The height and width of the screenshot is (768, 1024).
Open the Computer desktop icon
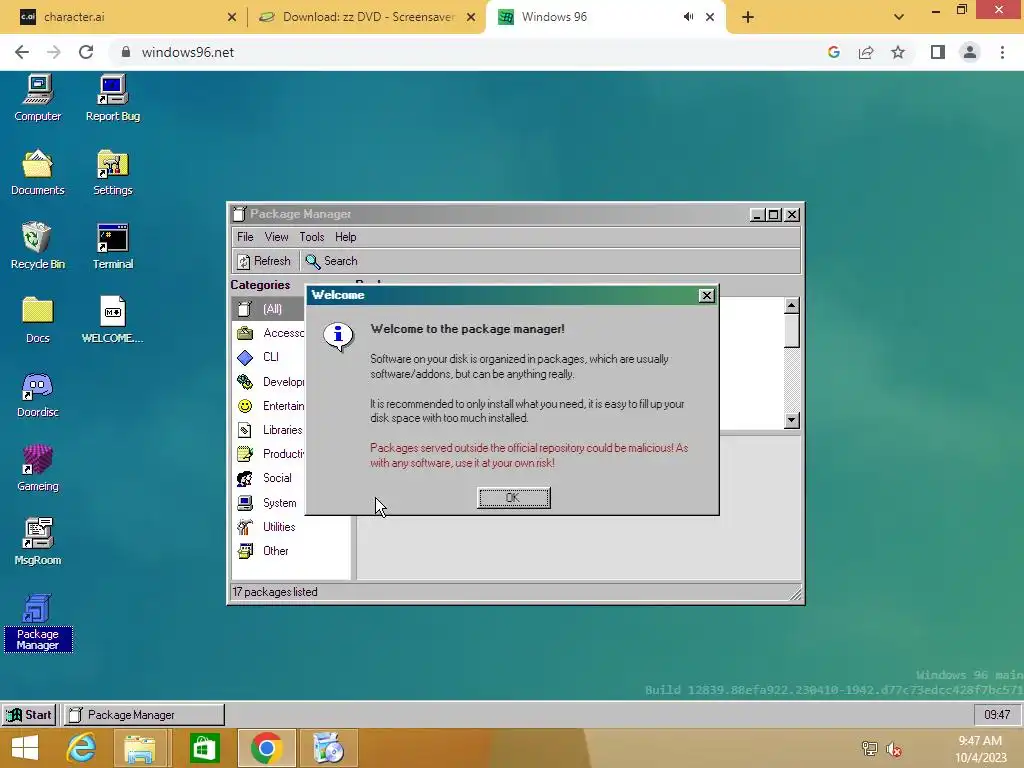[38, 98]
